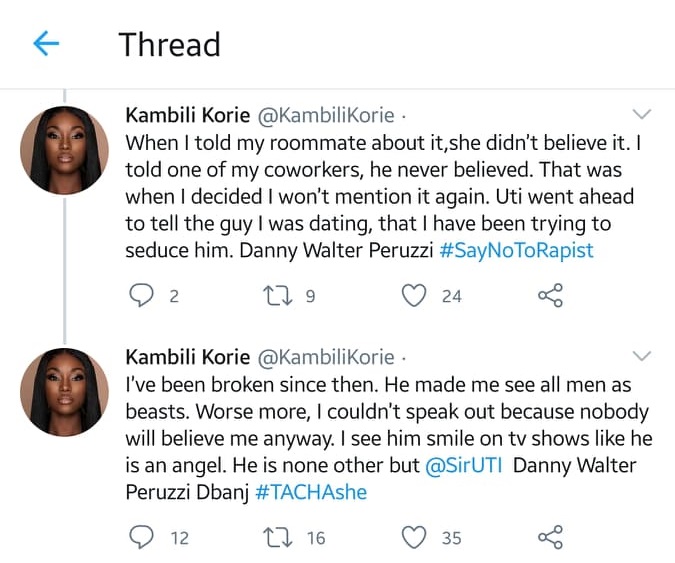Open the first tweet's profile picture

point(64,149)
